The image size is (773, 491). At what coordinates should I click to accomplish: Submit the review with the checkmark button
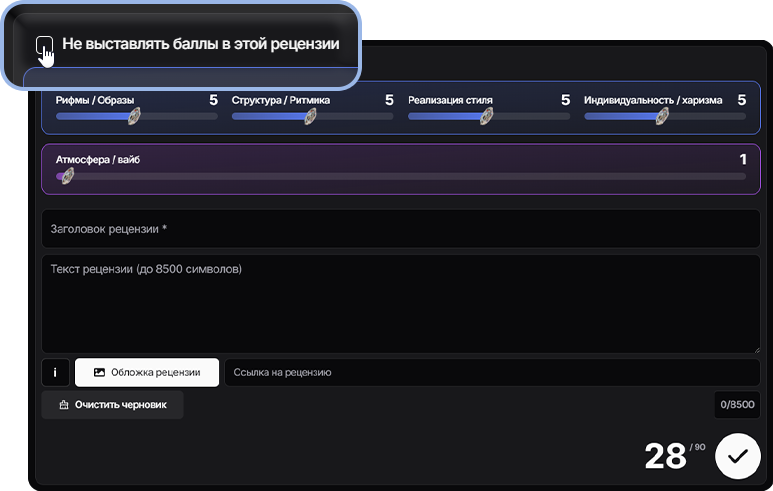tap(738, 456)
